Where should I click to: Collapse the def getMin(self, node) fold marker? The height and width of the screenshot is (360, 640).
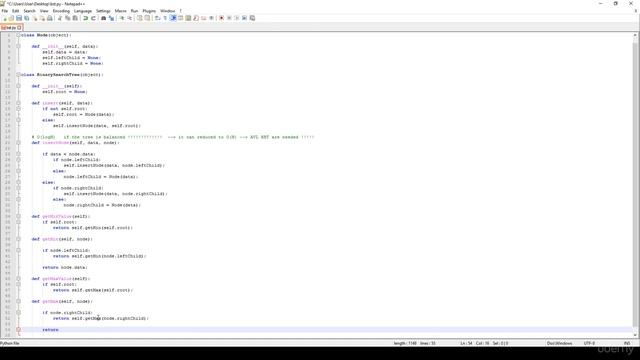(x=18, y=239)
